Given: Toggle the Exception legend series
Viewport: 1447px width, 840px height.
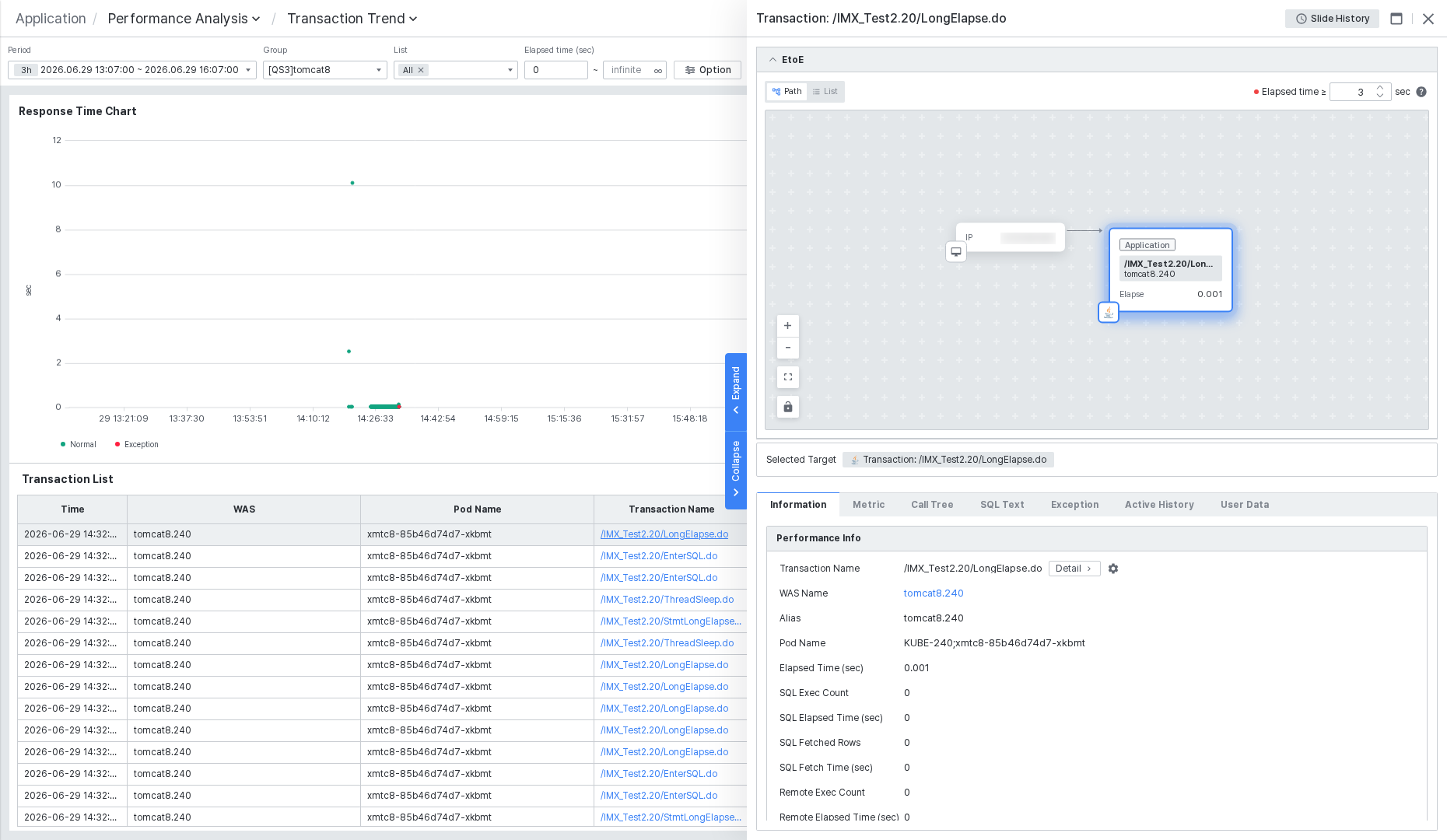Looking at the screenshot, I should (x=136, y=445).
